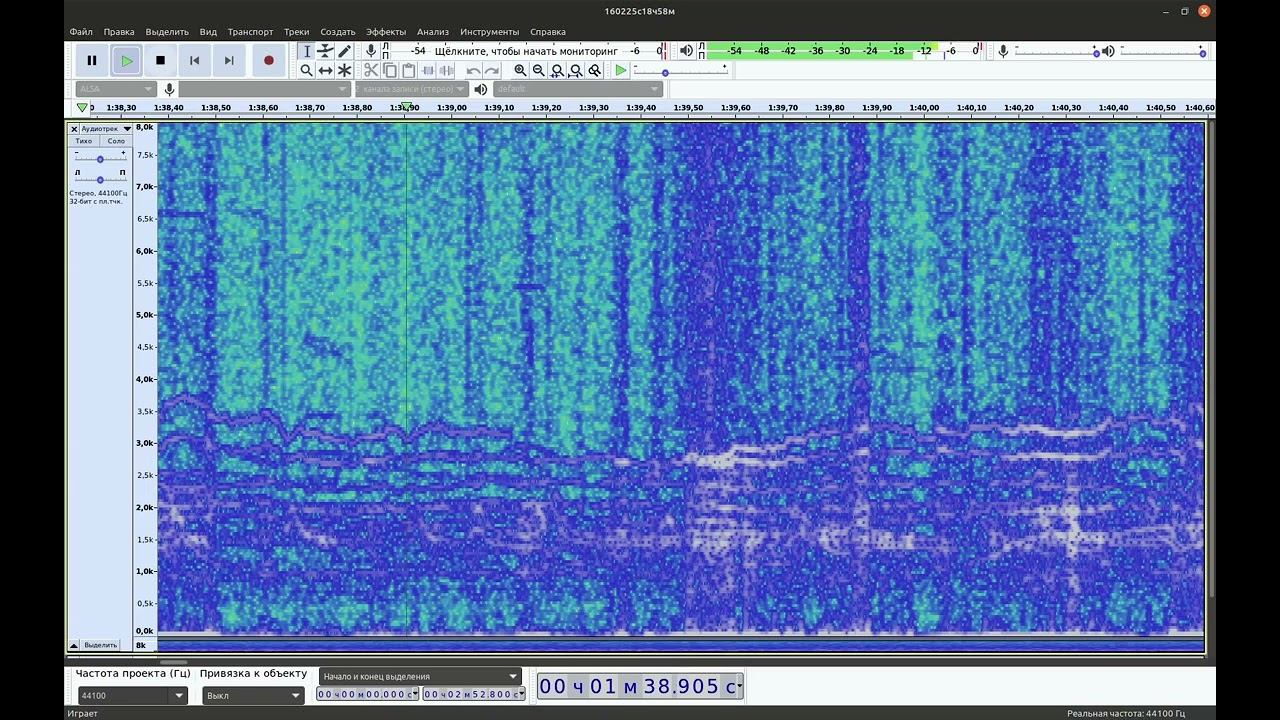This screenshot has width=1280, height=720.
Task: Mute the track with the Тихо button
Action: click(84, 141)
